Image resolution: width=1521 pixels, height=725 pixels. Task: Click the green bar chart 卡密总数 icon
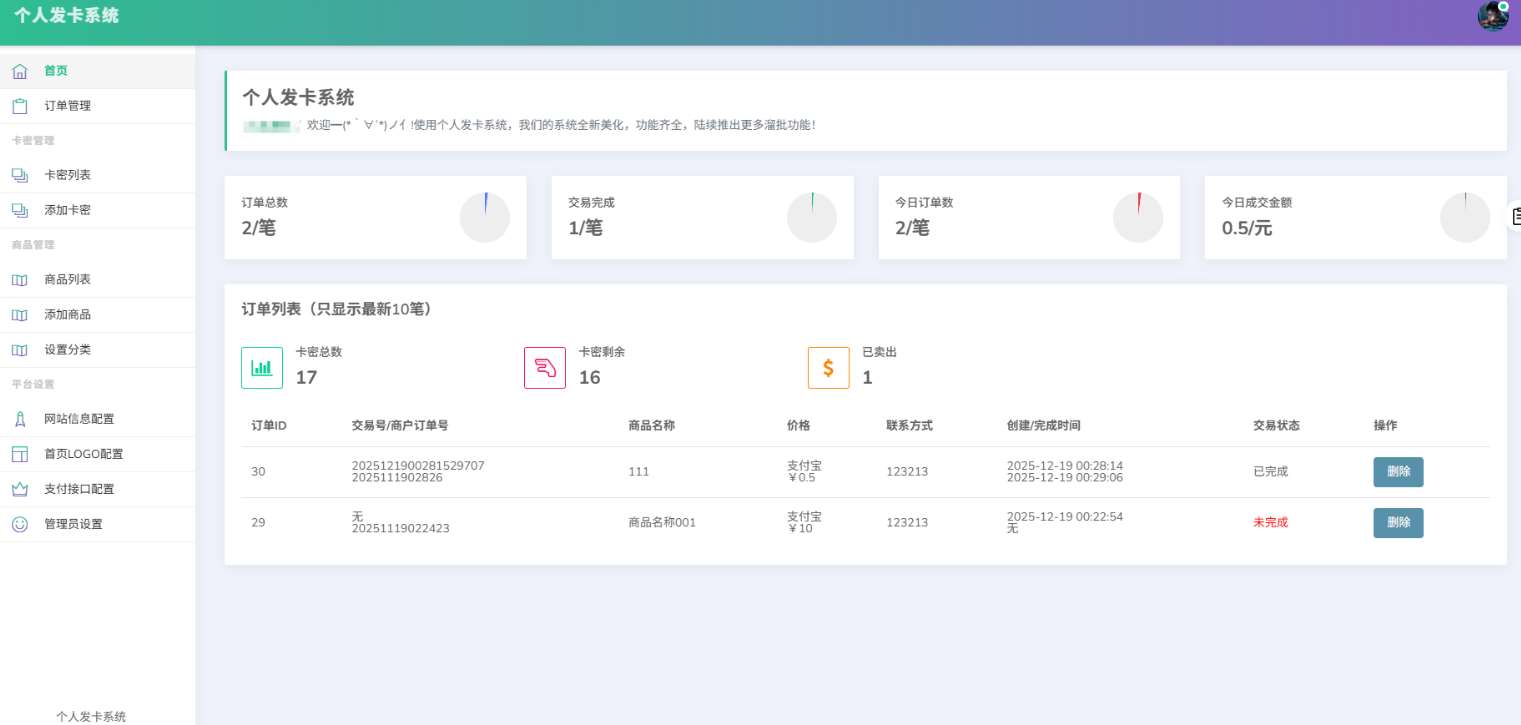click(x=262, y=368)
